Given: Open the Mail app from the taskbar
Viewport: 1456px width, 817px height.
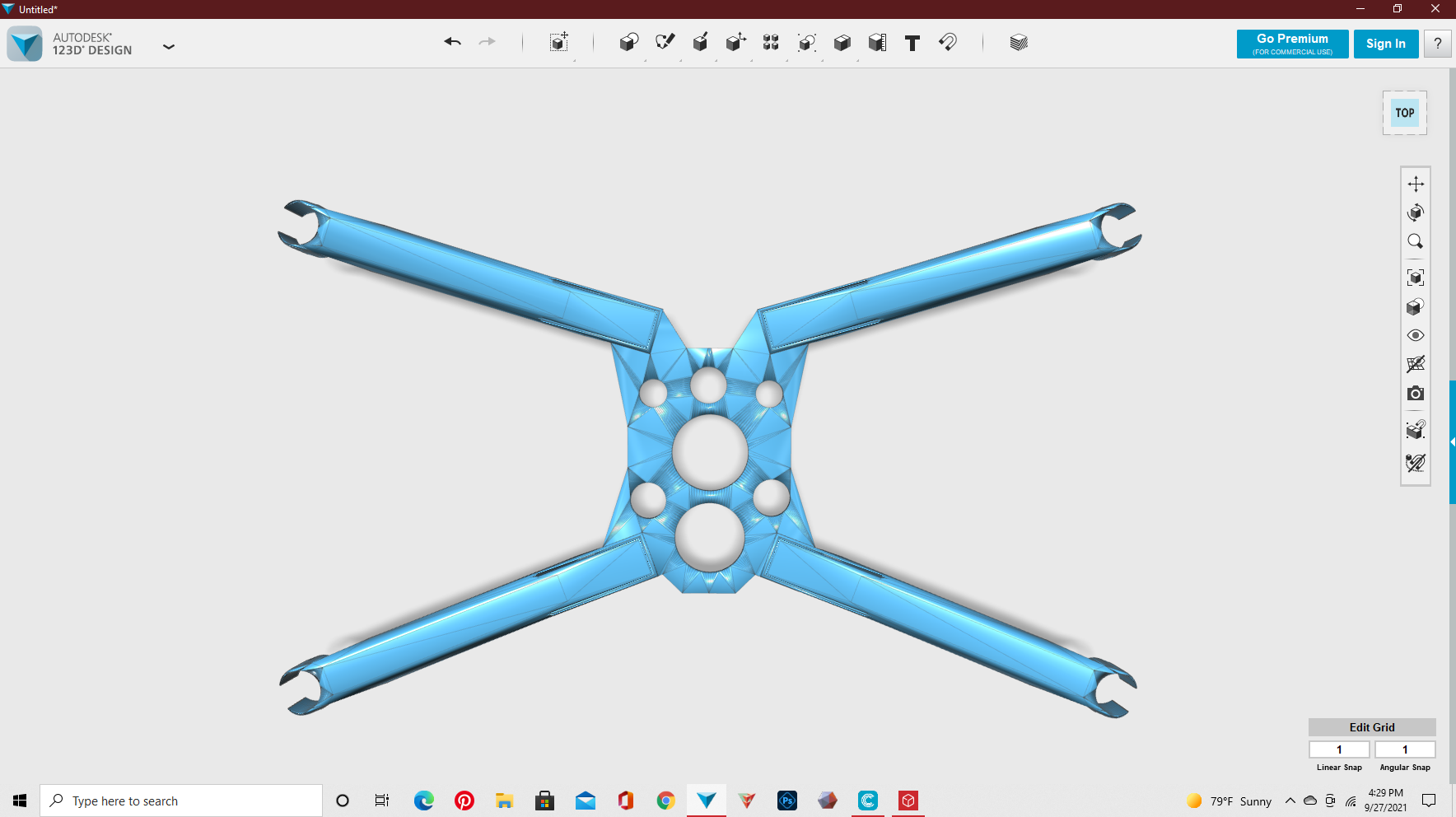Looking at the screenshot, I should pyautogui.click(x=586, y=801).
